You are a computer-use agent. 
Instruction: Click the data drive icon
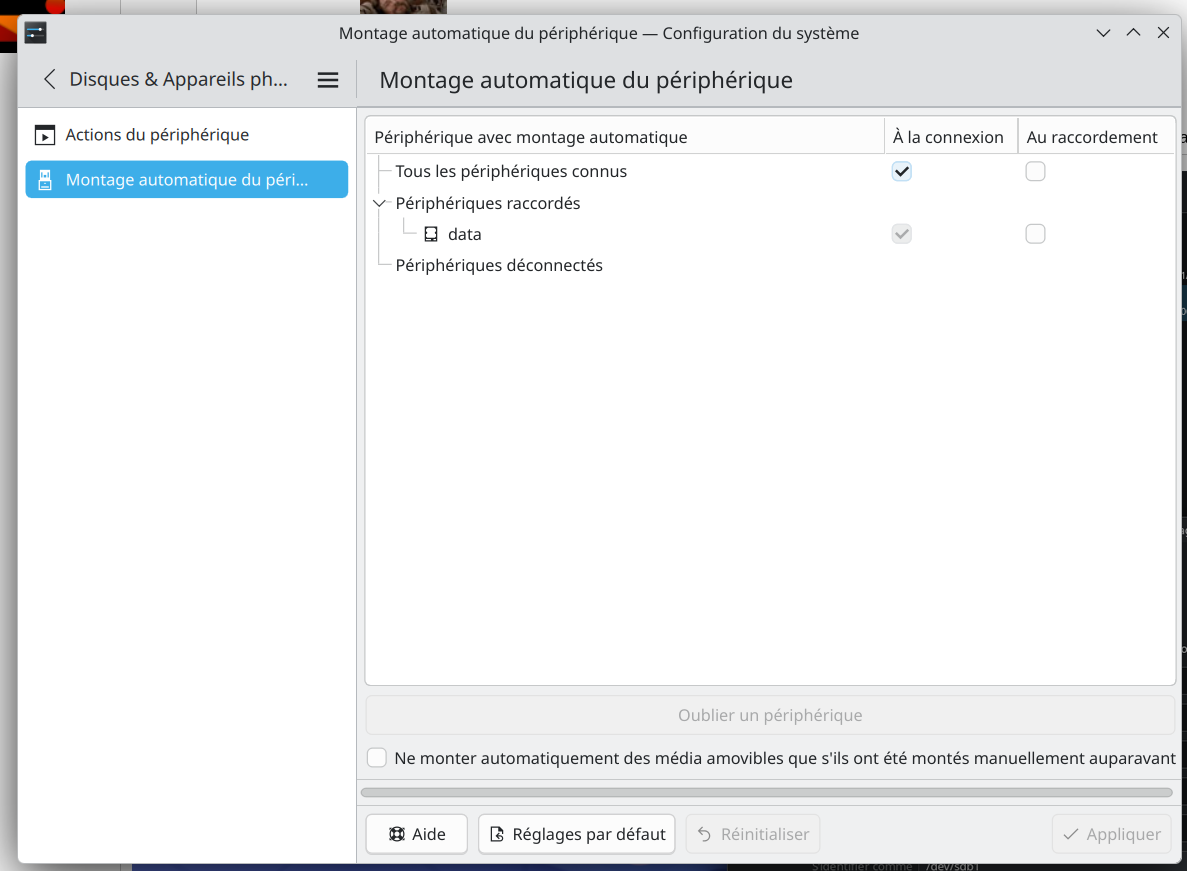point(431,235)
